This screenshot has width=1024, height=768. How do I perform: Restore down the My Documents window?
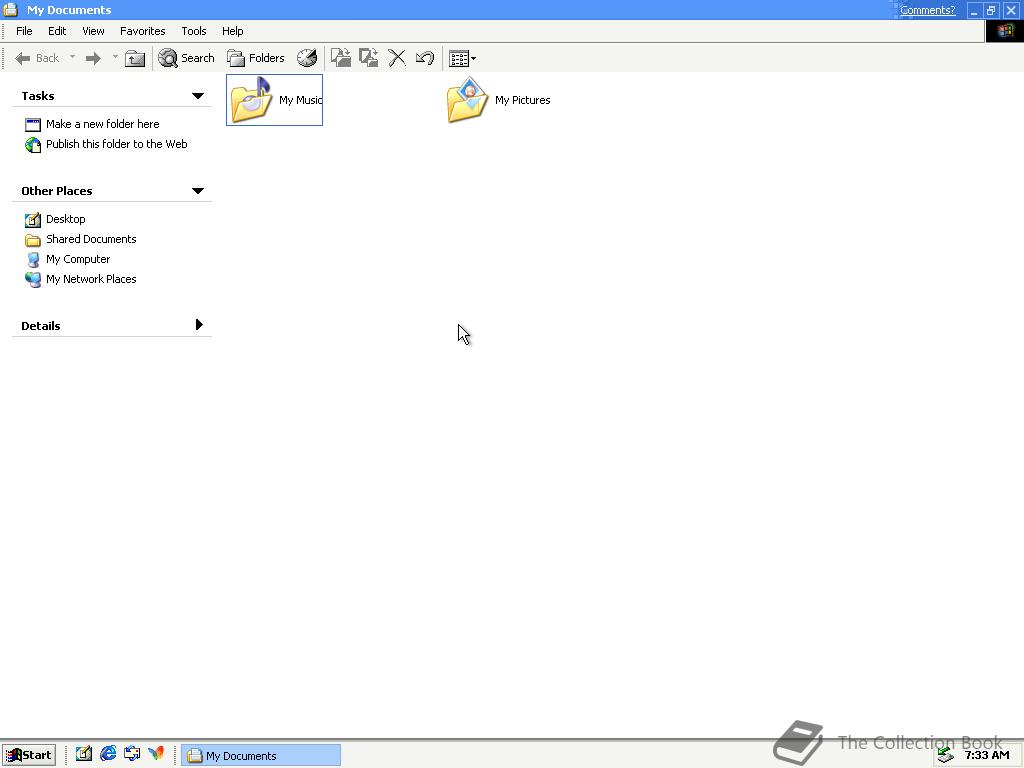(x=991, y=10)
